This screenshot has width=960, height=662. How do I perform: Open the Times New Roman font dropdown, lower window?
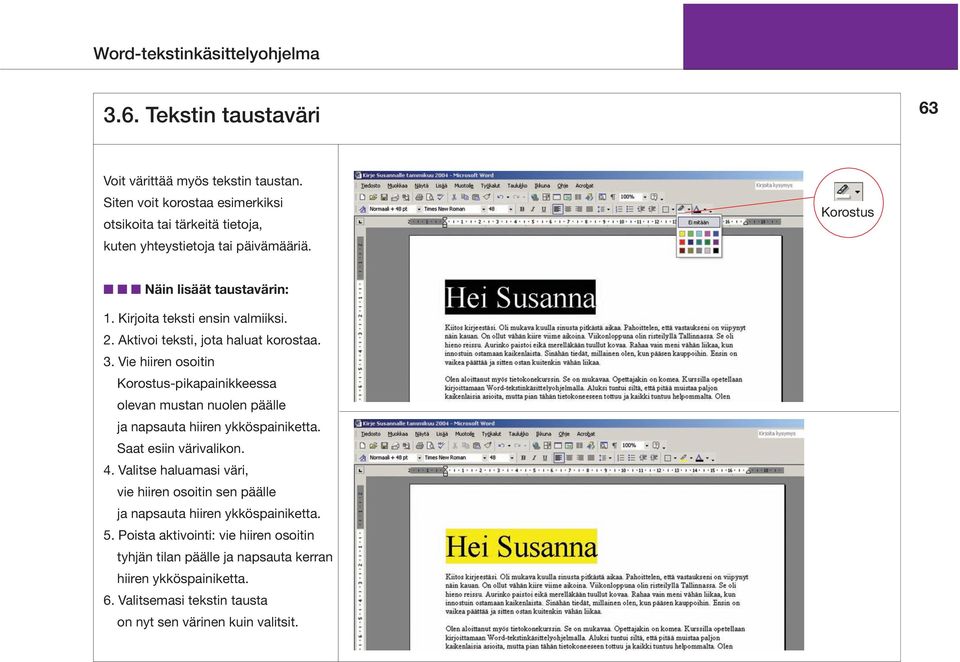485,457
